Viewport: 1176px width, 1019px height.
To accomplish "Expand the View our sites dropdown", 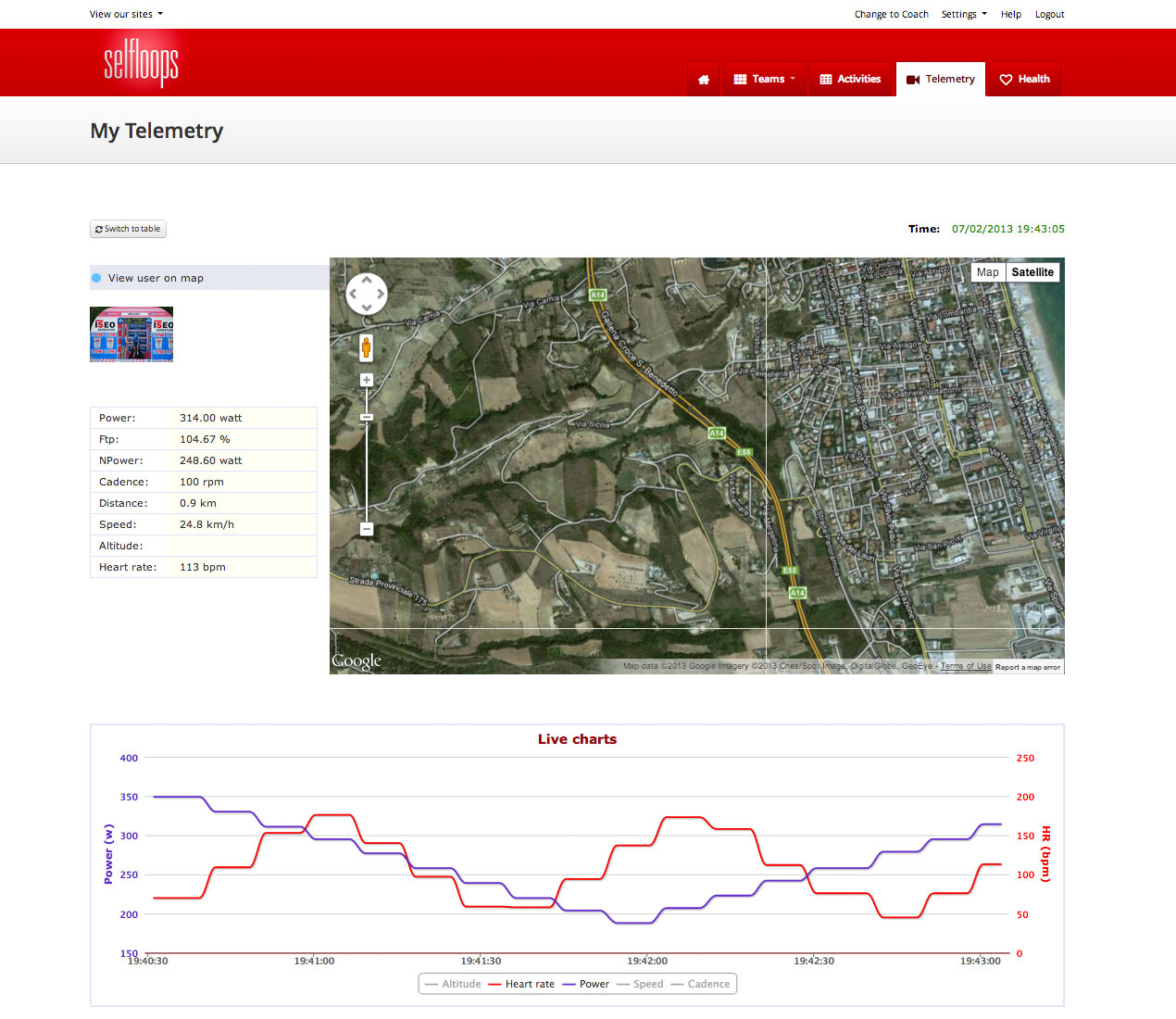I will [x=126, y=14].
